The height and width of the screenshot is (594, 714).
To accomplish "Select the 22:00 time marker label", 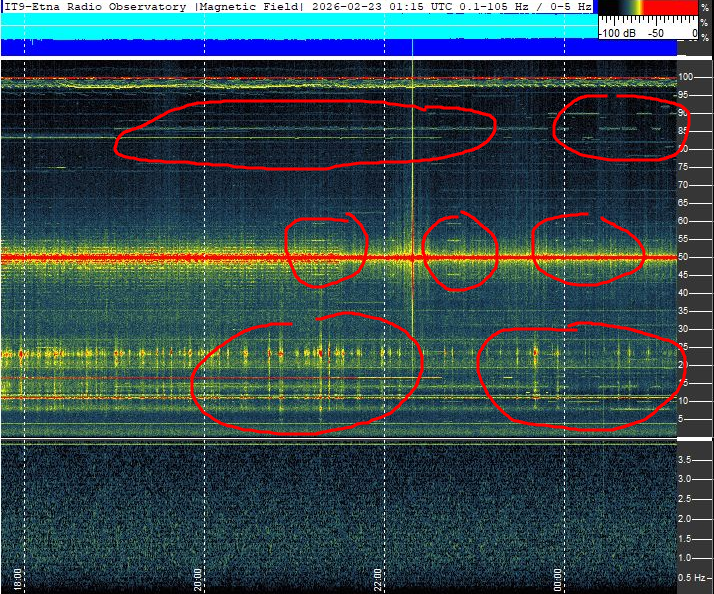I will point(378,577).
